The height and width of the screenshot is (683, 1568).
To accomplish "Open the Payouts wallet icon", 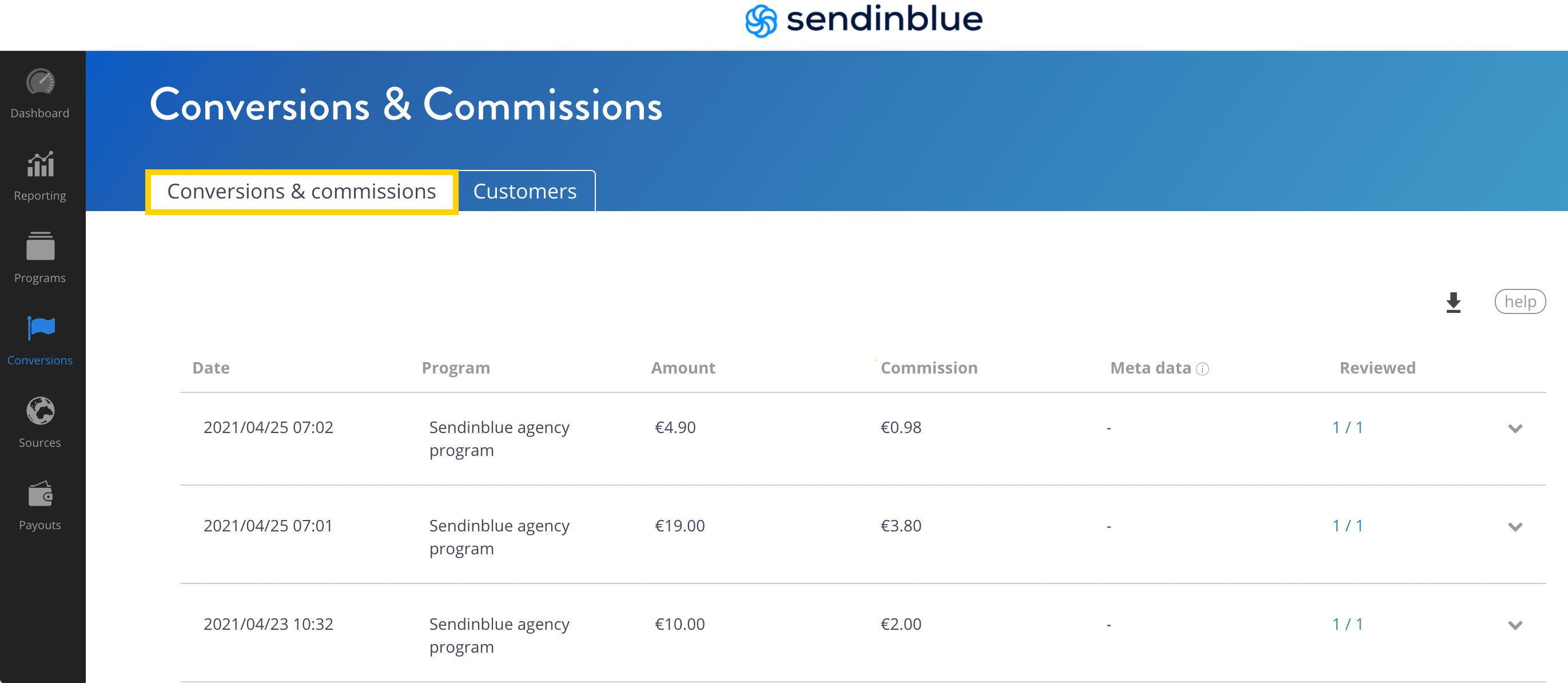I will (x=40, y=494).
